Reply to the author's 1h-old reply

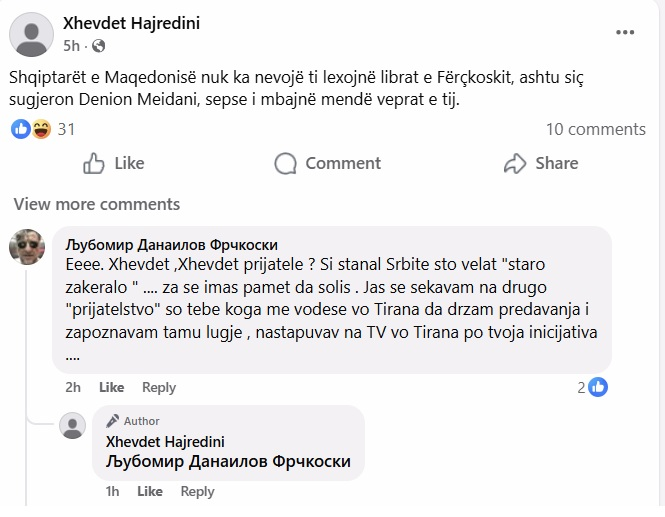[197, 491]
